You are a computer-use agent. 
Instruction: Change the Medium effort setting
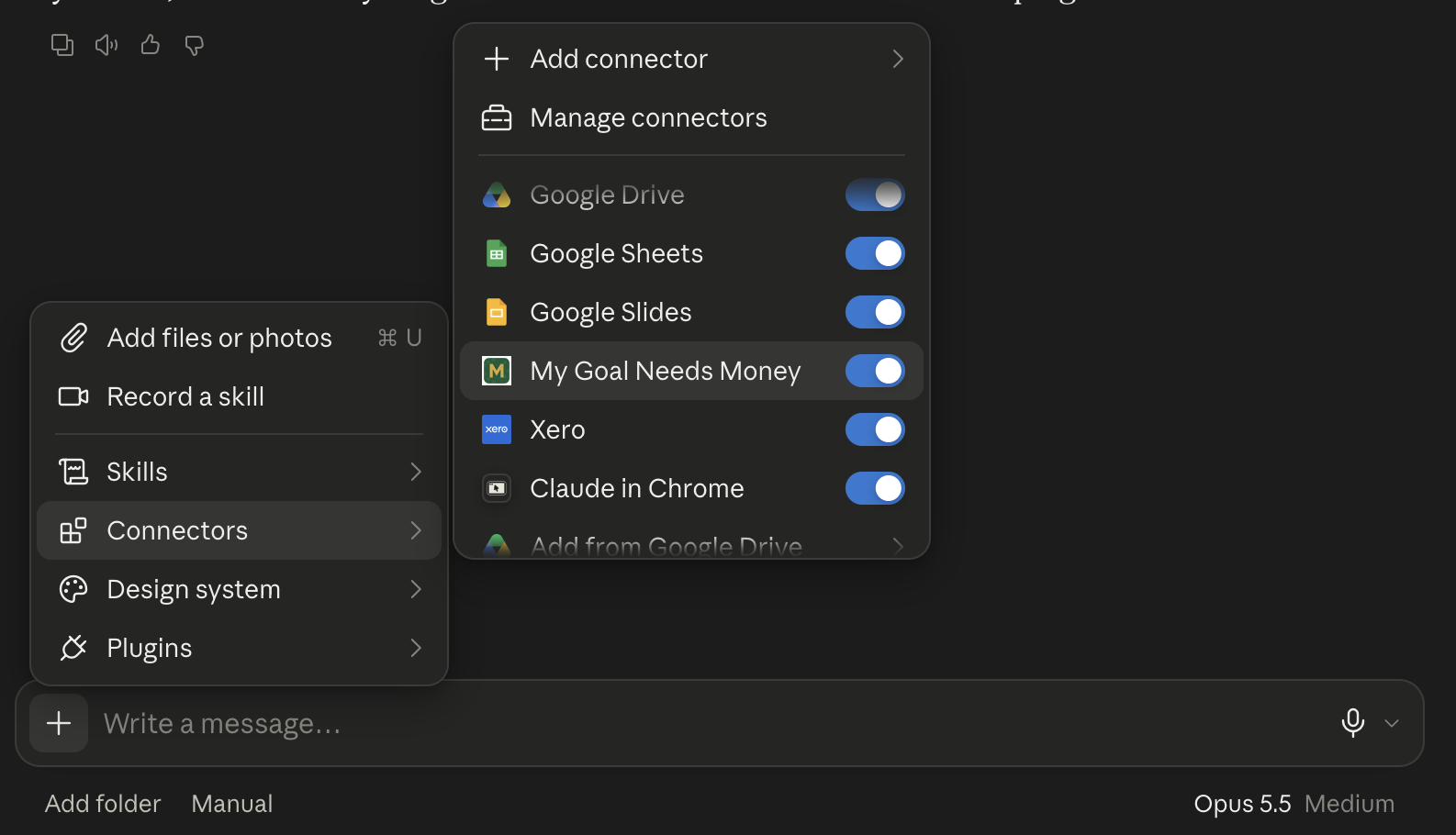1349,804
